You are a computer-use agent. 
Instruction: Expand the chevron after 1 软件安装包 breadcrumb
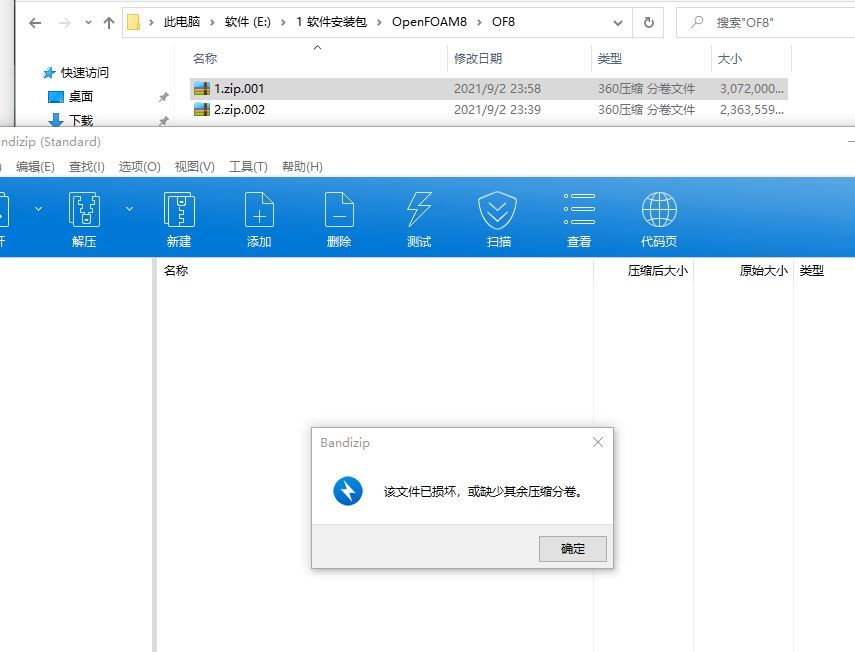click(380, 22)
